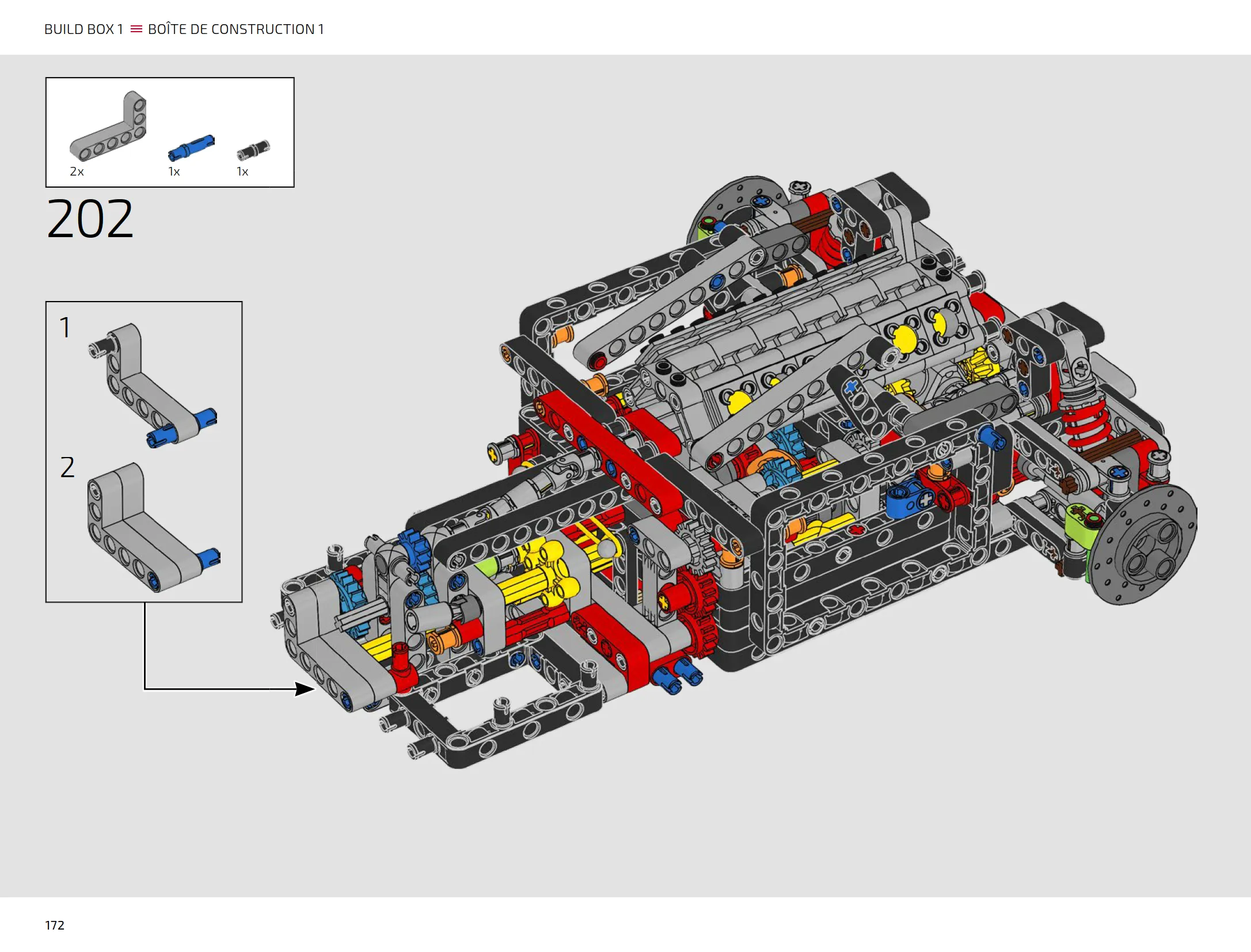This screenshot has width=1251, height=952.
Task: Click the black short pin in parts box
Action: 253,150
